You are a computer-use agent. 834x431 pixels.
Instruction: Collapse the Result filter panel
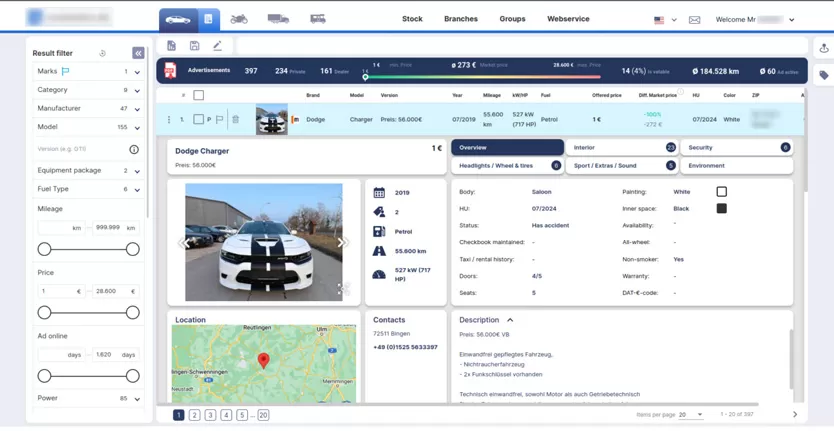(138, 53)
